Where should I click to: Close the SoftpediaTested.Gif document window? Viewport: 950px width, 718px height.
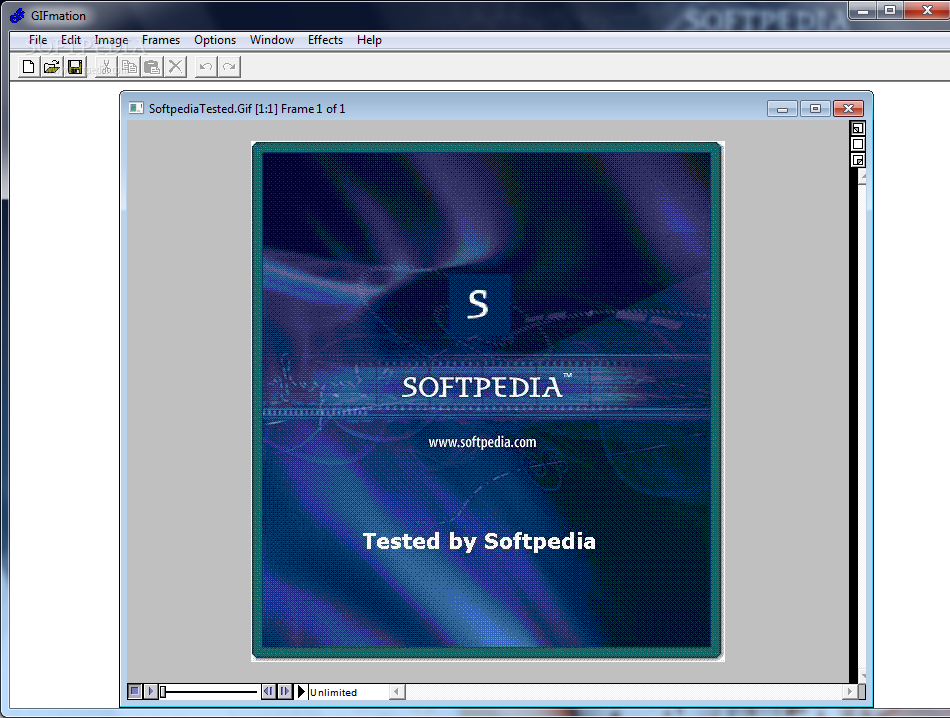[848, 109]
